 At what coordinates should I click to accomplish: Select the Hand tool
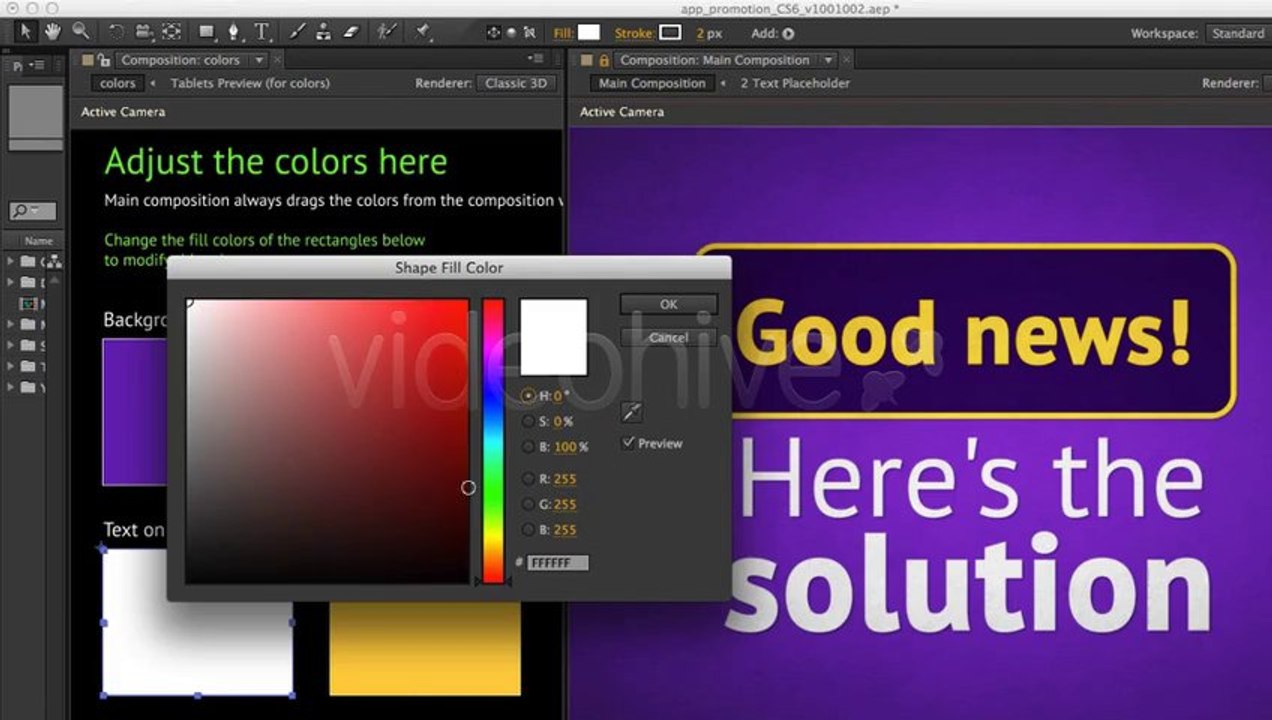[x=52, y=32]
